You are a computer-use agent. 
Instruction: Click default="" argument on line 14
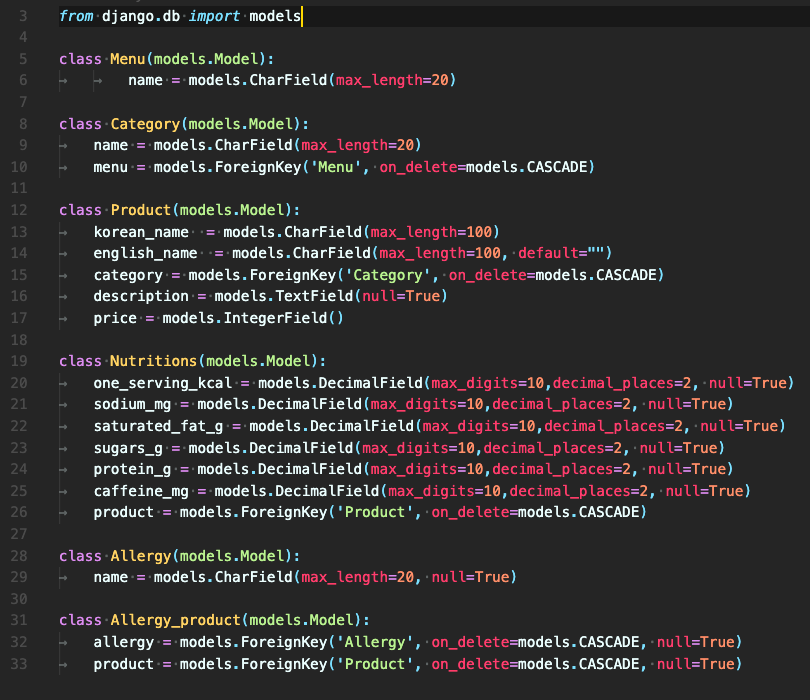pyautogui.click(x=561, y=253)
